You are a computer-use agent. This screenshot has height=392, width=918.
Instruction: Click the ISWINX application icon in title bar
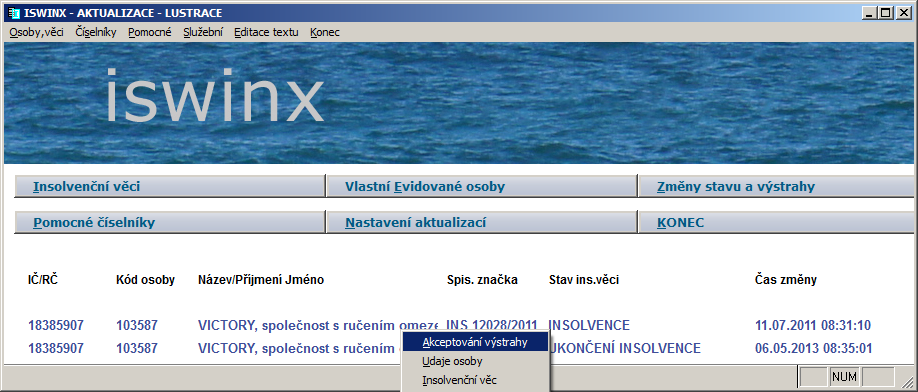tap(13, 12)
